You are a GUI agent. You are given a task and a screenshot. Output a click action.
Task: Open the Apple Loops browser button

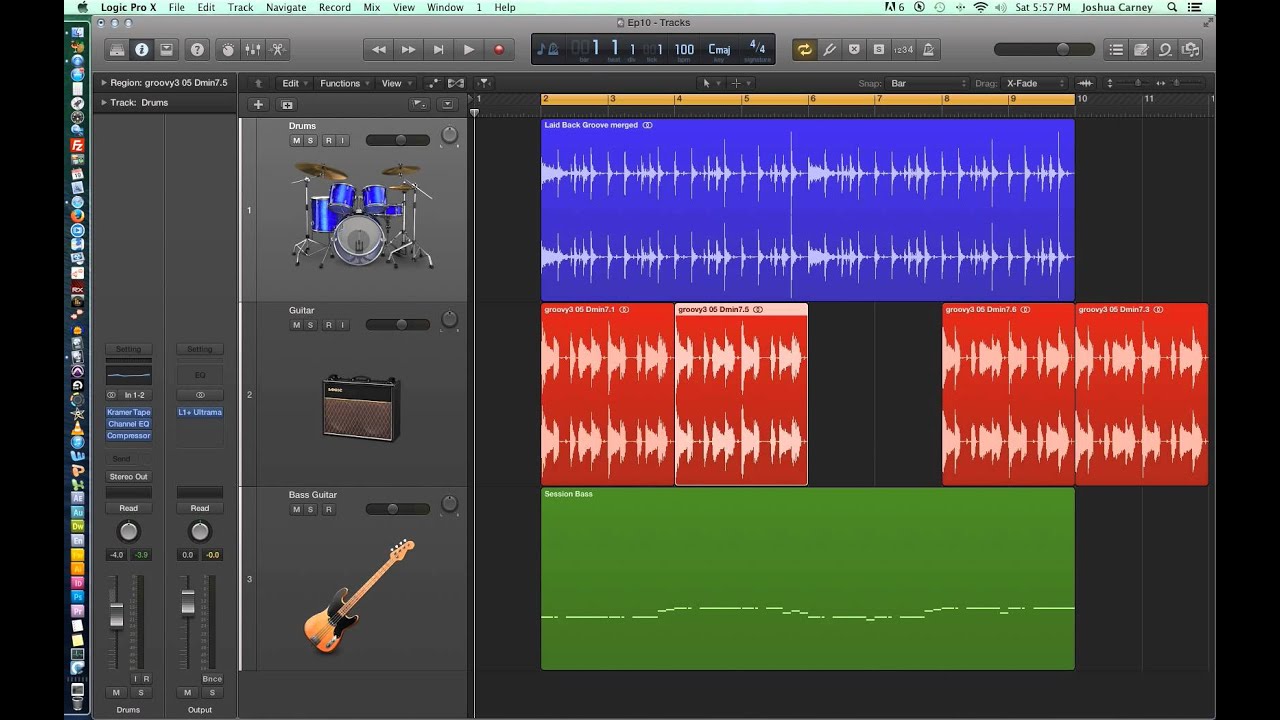coord(1166,49)
